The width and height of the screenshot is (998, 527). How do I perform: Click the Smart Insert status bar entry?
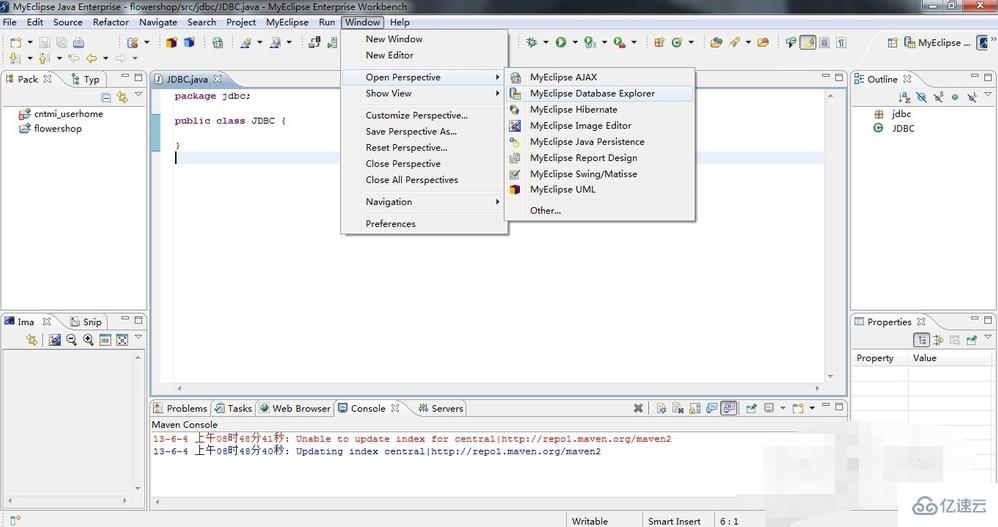pos(674,521)
